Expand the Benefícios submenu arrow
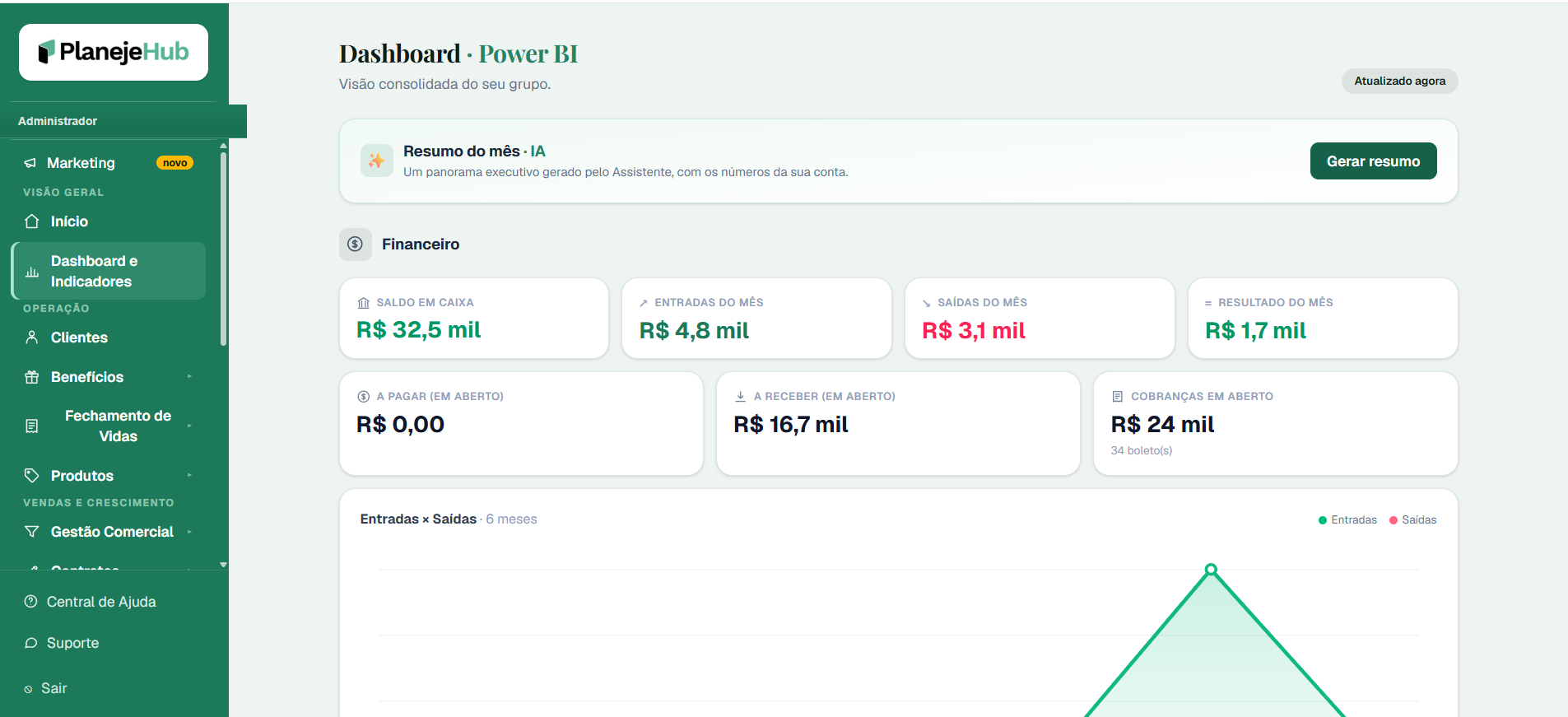Viewport: 1568px width, 717px height. coord(189,377)
